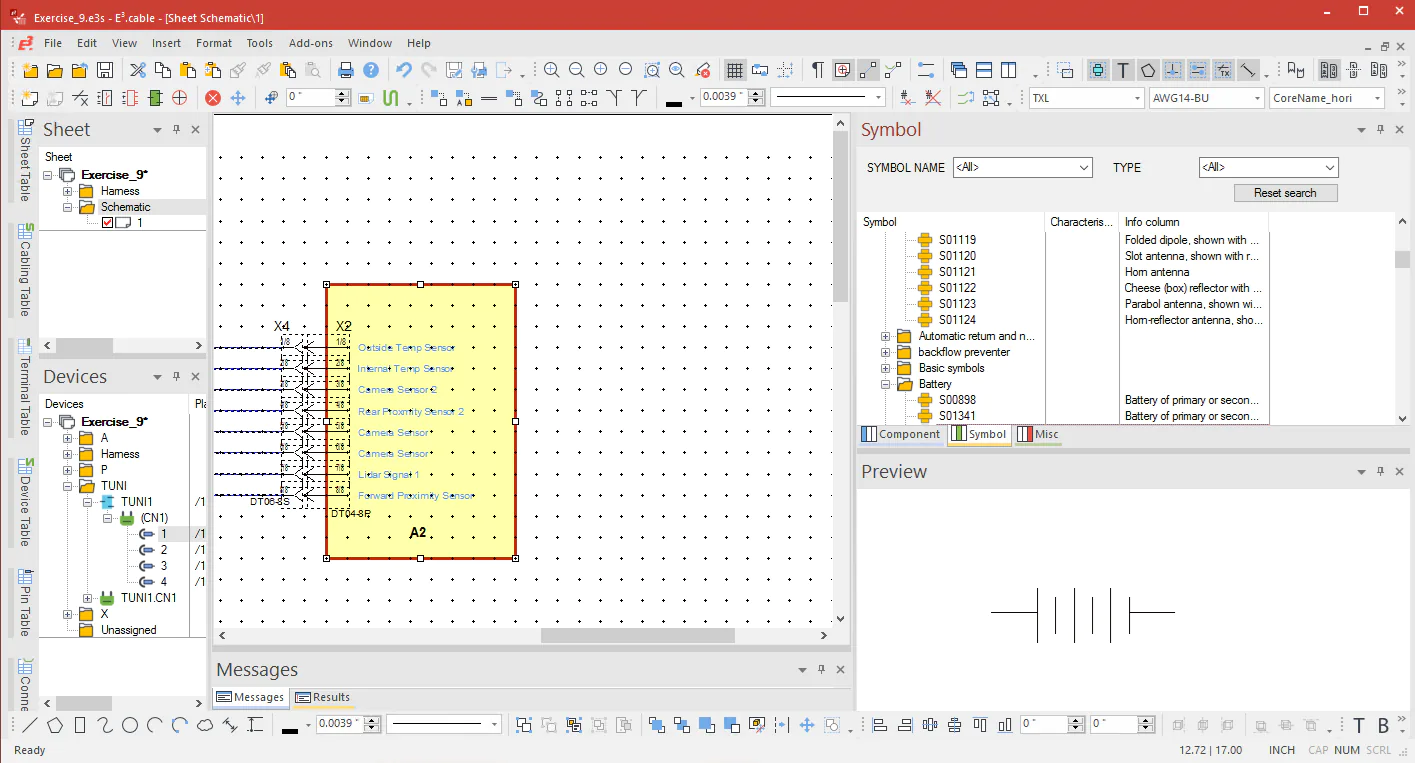The width and height of the screenshot is (1415, 763).
Task: Switch to the Component tab
Action: tap(901, 435)
